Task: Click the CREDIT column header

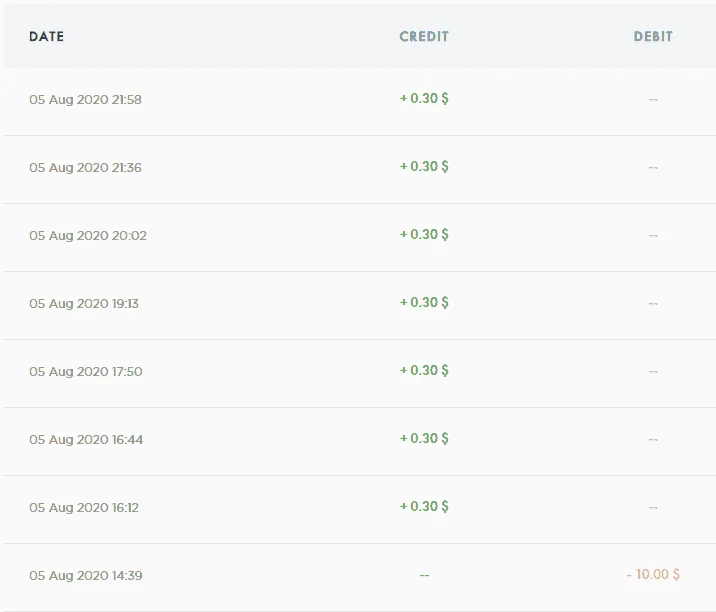Action: (x=424, y=37)
